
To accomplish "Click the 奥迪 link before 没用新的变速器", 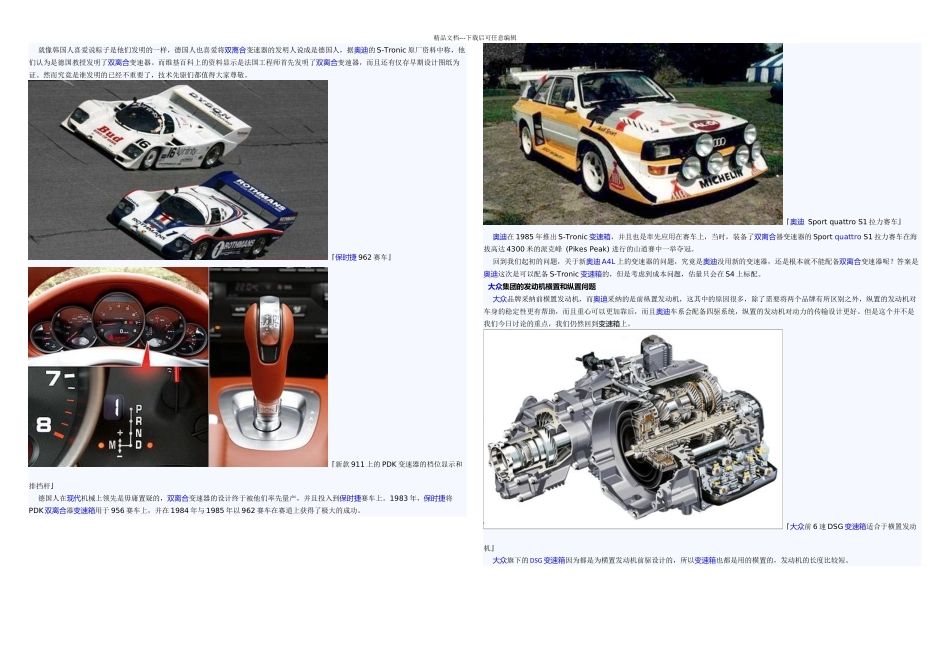I will (x=710, y=262).
